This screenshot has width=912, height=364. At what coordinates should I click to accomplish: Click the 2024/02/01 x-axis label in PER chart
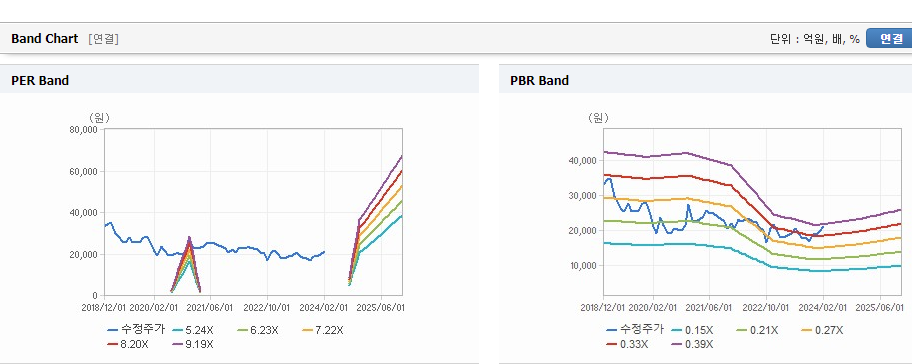pos(324,307)
